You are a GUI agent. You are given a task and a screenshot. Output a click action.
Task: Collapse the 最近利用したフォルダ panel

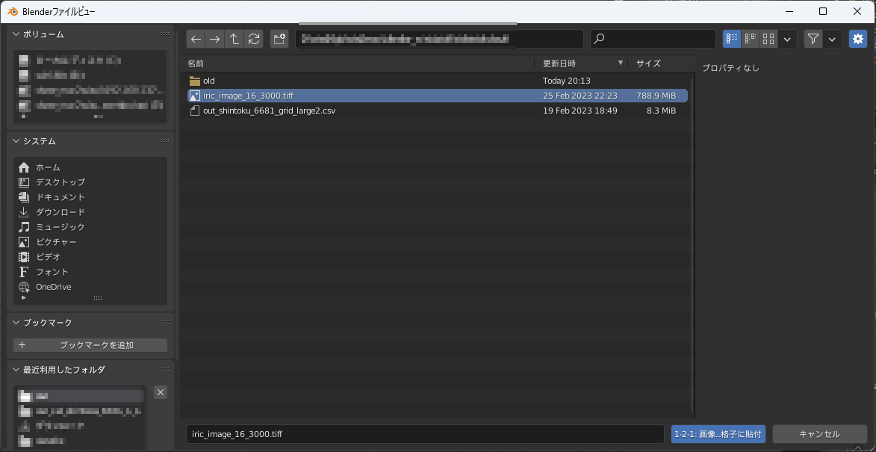coord(16,370)
